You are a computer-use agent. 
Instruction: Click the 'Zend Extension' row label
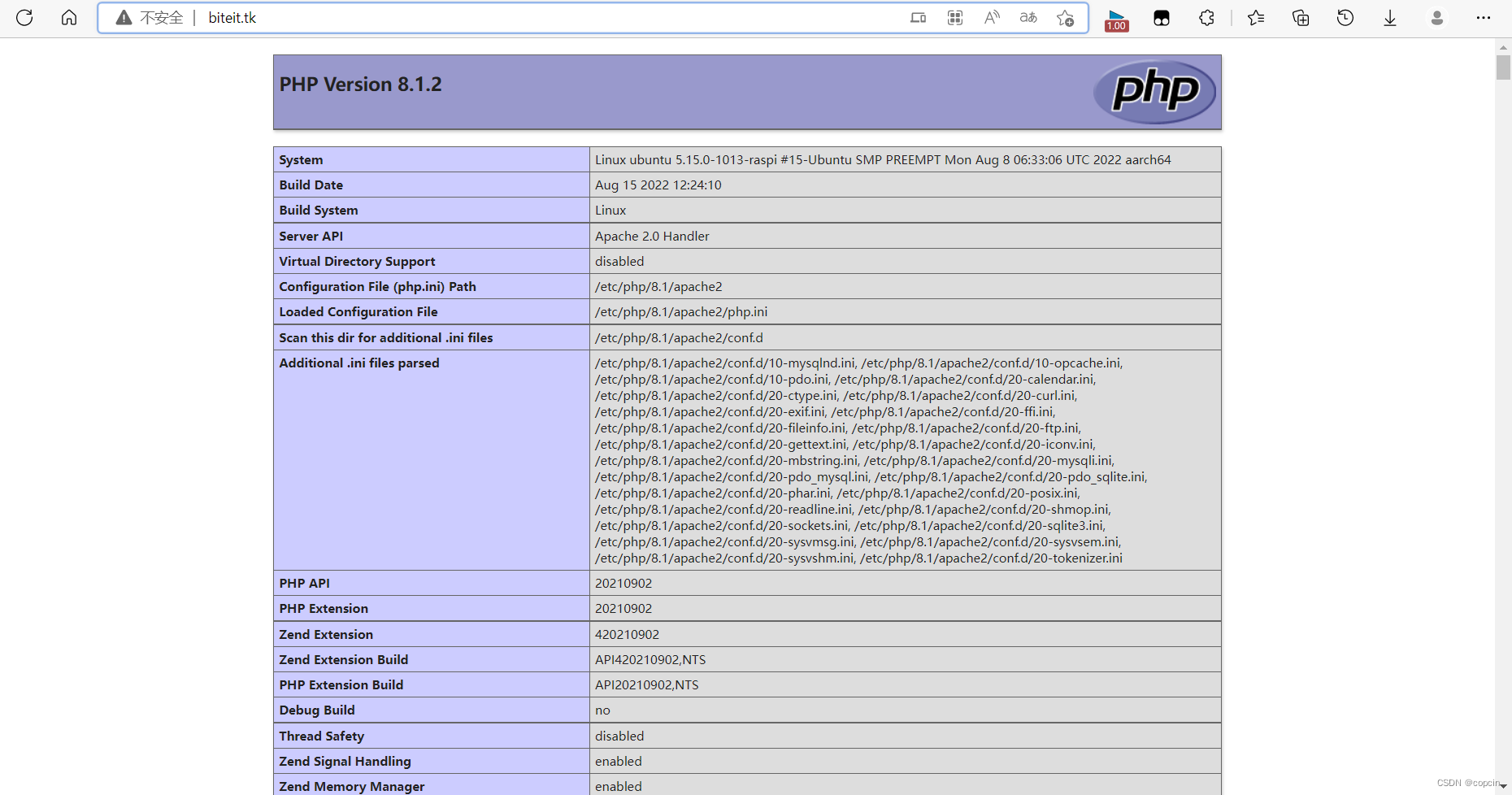326,635
